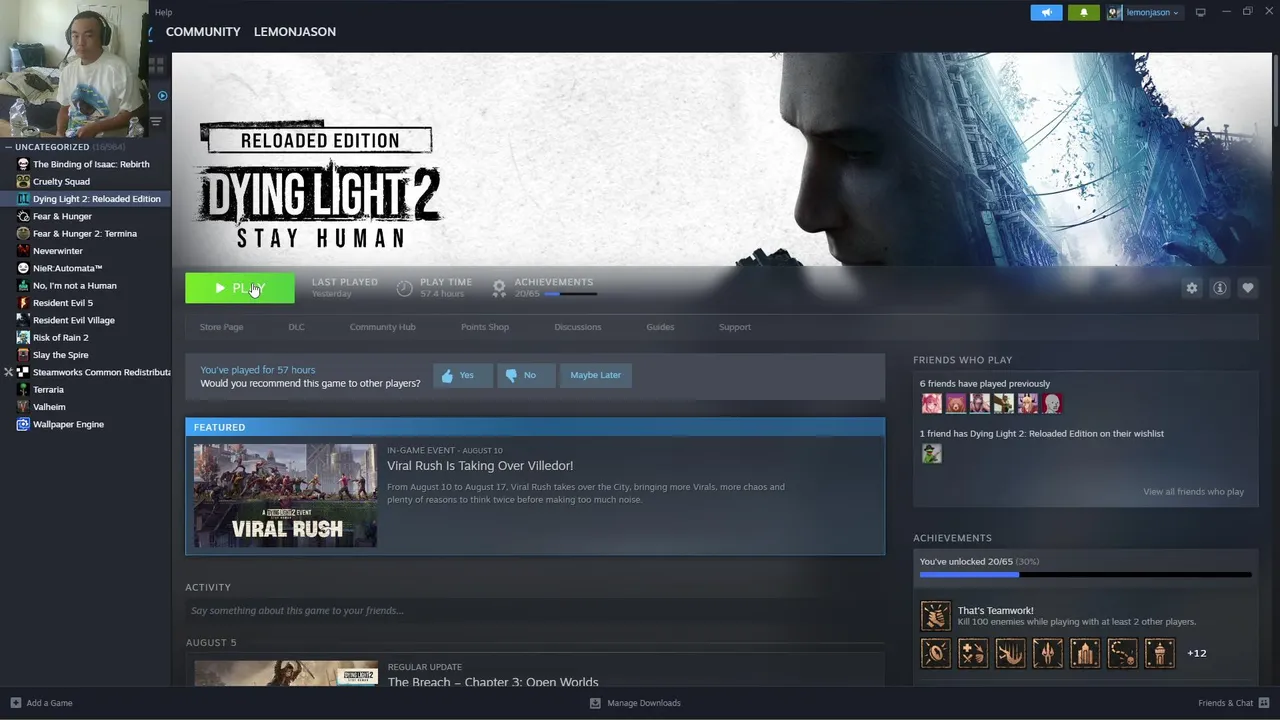Click the ACHIEVEMENTS heading in the right panel
This screenshot has width=1280, height=720.
point(952,538)
